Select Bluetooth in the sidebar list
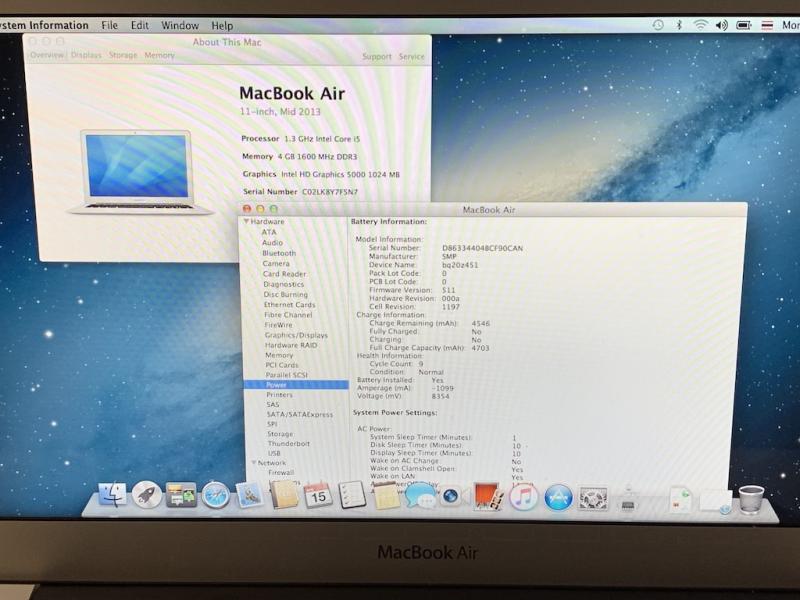The width and height of the screenshot is (800, 600). (279, 253)
